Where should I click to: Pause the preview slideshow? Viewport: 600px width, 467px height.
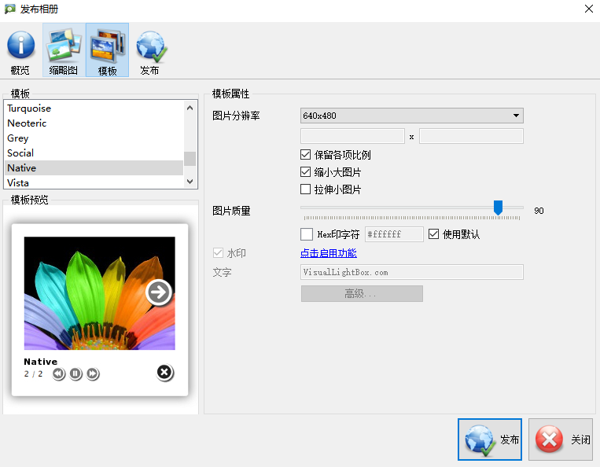(x=76, y=374)
